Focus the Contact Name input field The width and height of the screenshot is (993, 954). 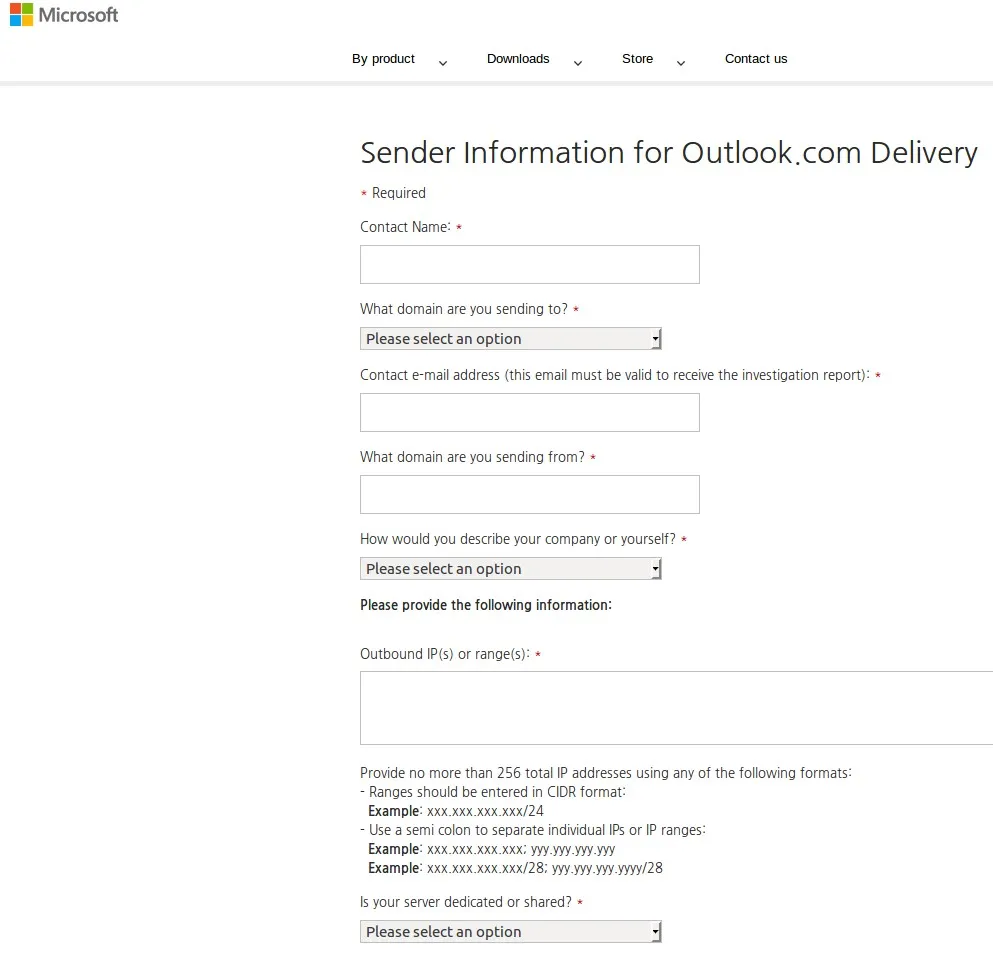coord(529,264)
